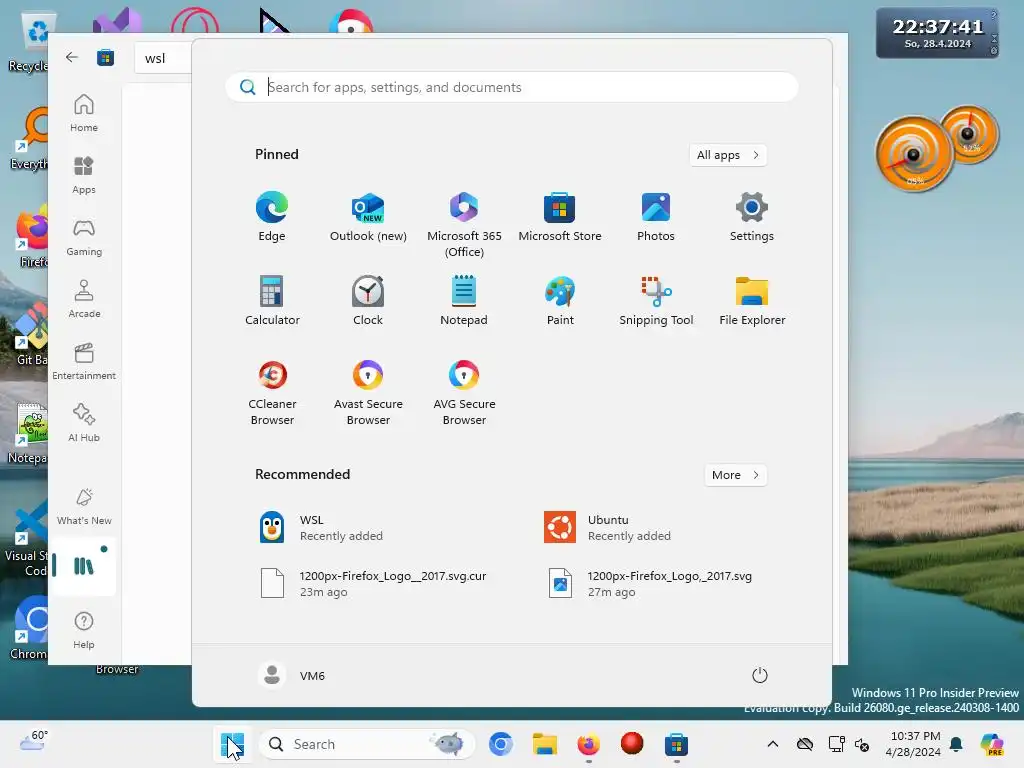The image size is (1024, 768).
Task: Click network tray icon
Action: coord(836,744)
